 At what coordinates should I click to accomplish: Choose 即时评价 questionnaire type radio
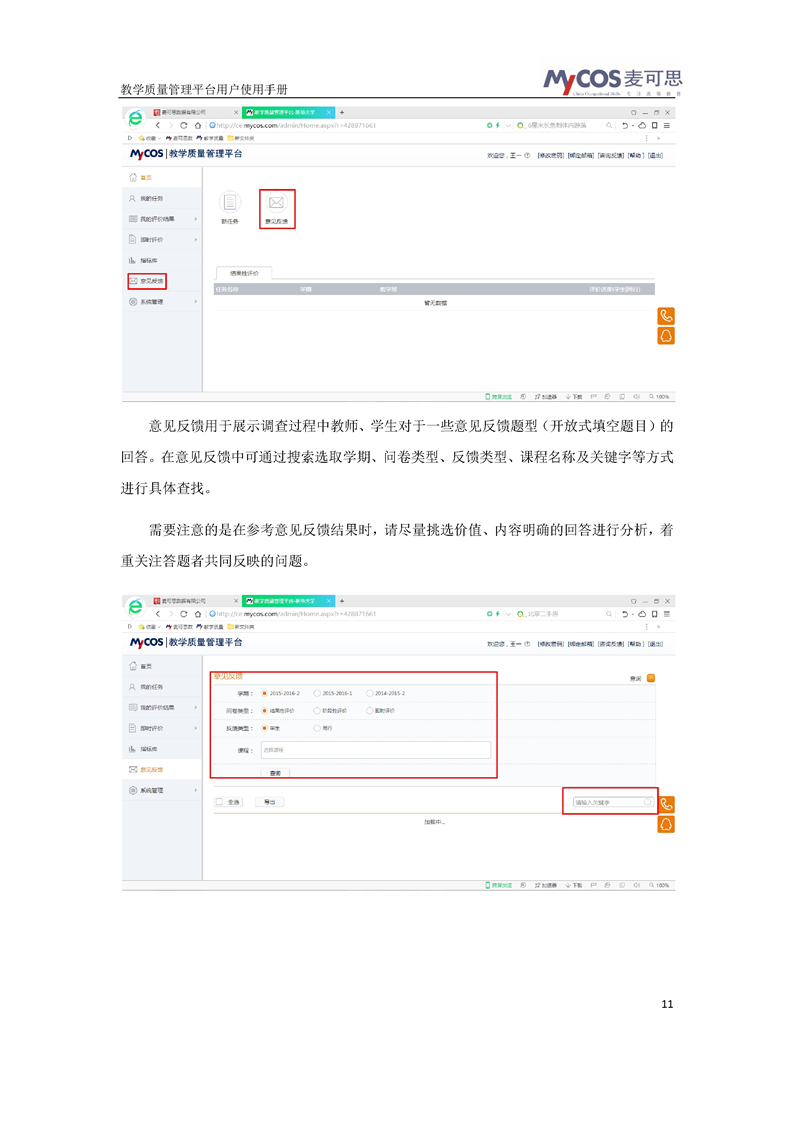[x=369, y=711]
